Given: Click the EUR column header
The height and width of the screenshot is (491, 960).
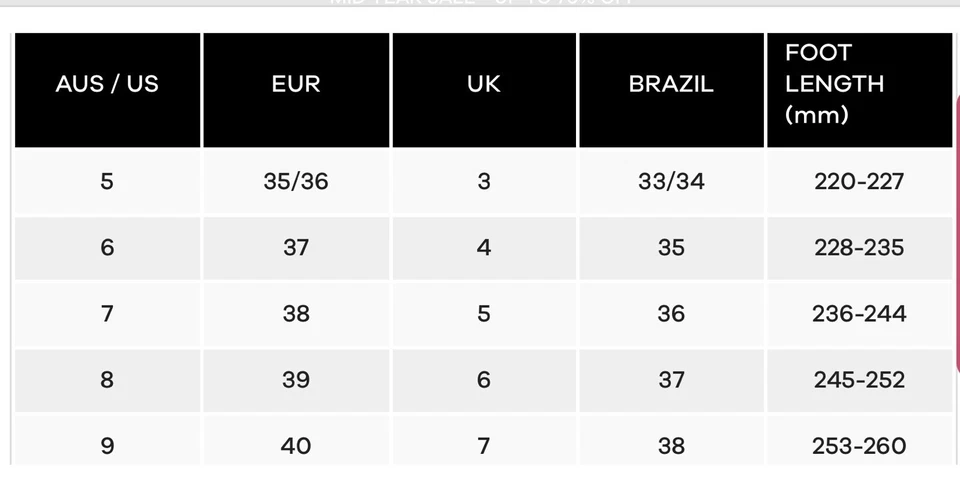Looking at the screenshot, I should tap(296, 84).
